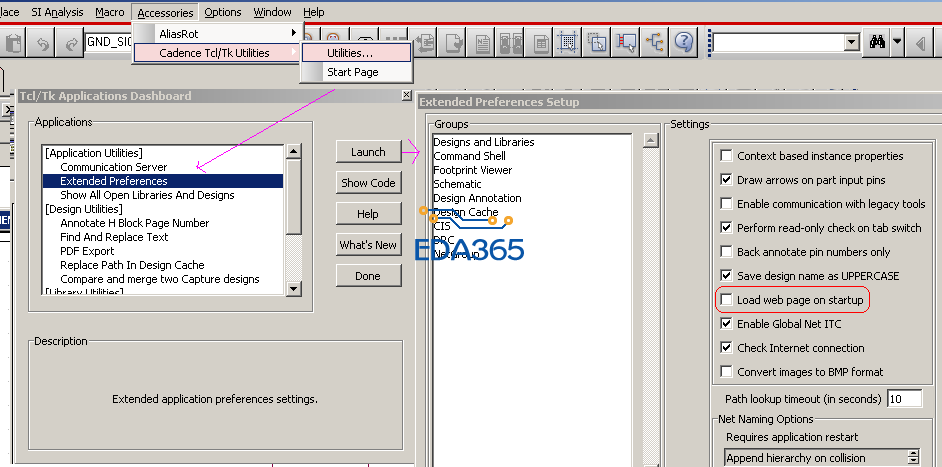Select the Footprint Viewer group
942x467 pixels.
pyautogui.click(x=473, y=170)
